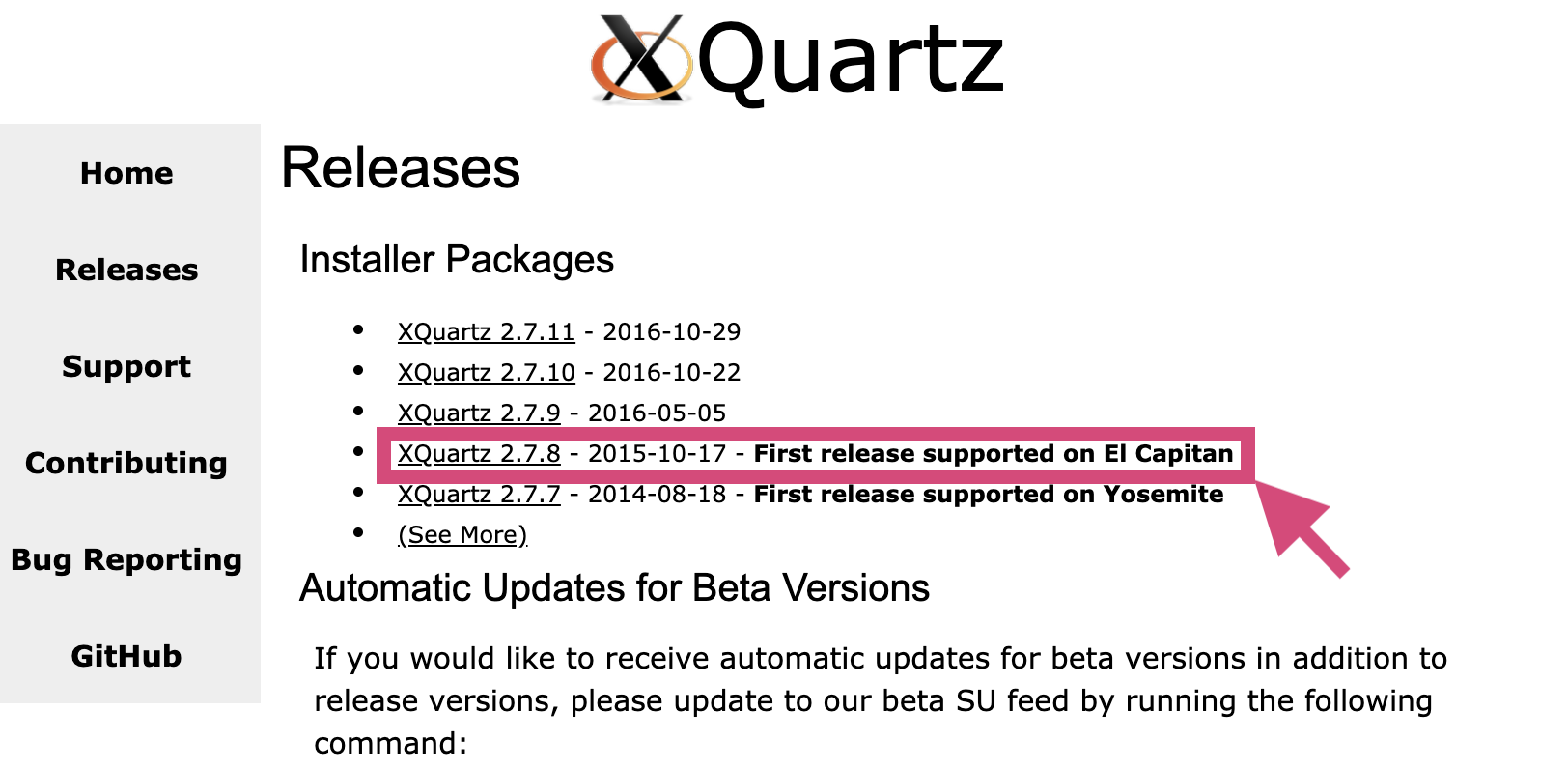Open the Bug Reporting sidebar page
This screenshot has width=1568, height=769.
point(126,560)
